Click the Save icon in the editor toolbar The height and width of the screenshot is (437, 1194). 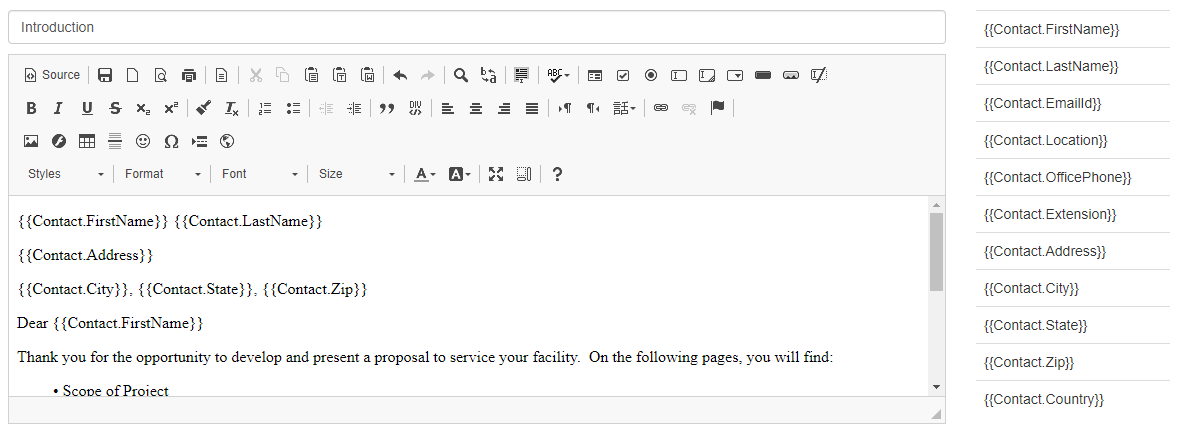tap(105, 75)
